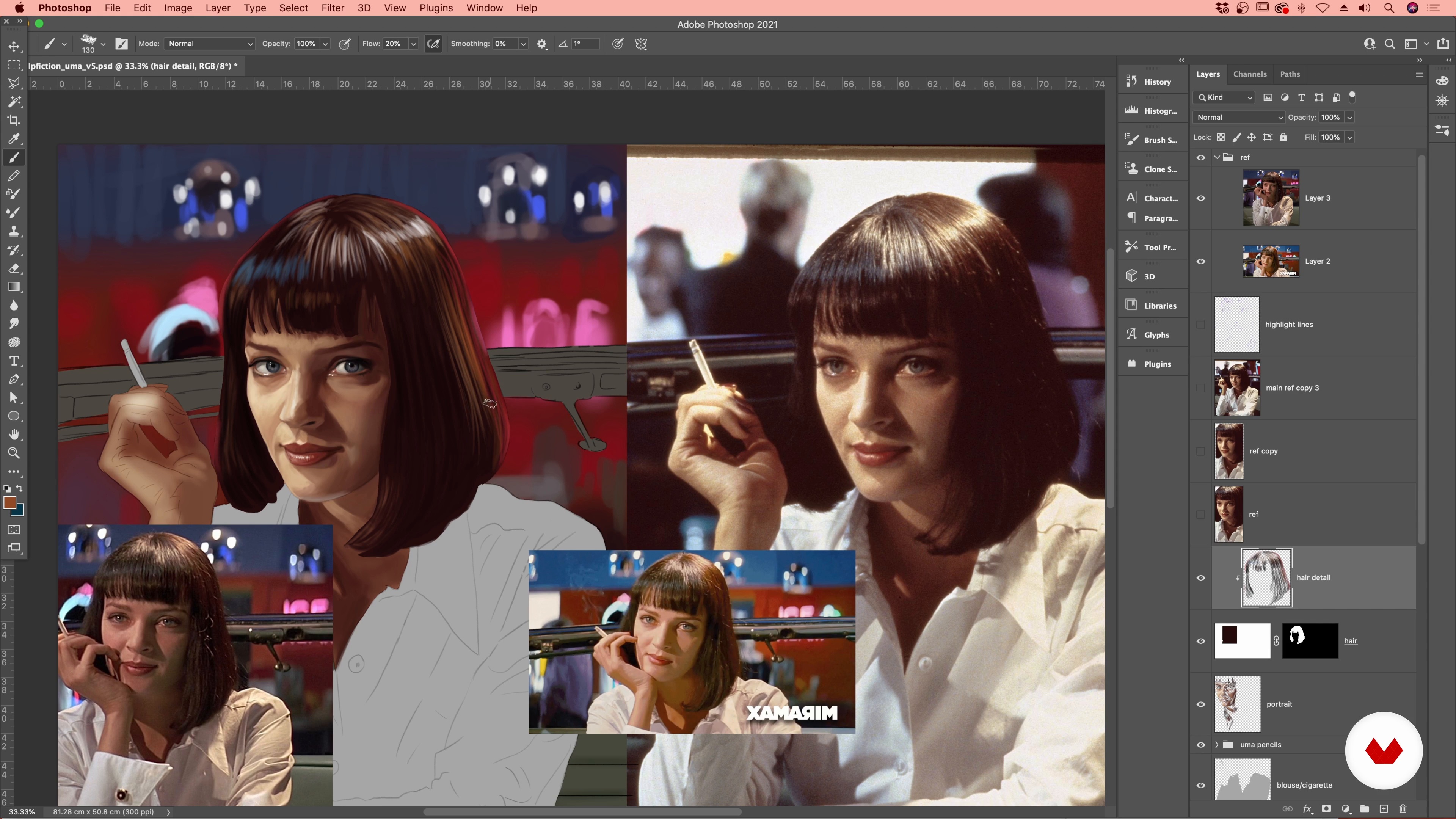
Task: Open brush Opacity dropdown arrow
Action: (x=325, y=44)
